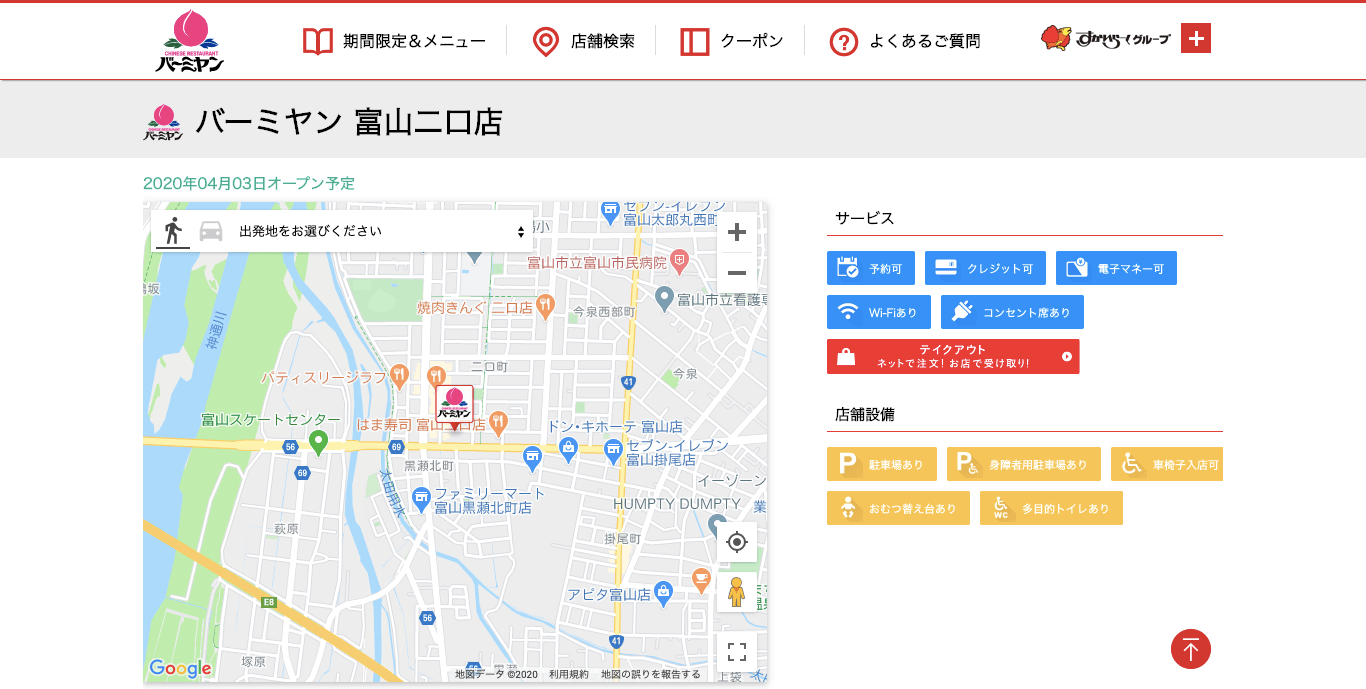Screen dimensions: 1366x689
Task: Go to クーポン coupon page
Action: (x=731, y=41)
